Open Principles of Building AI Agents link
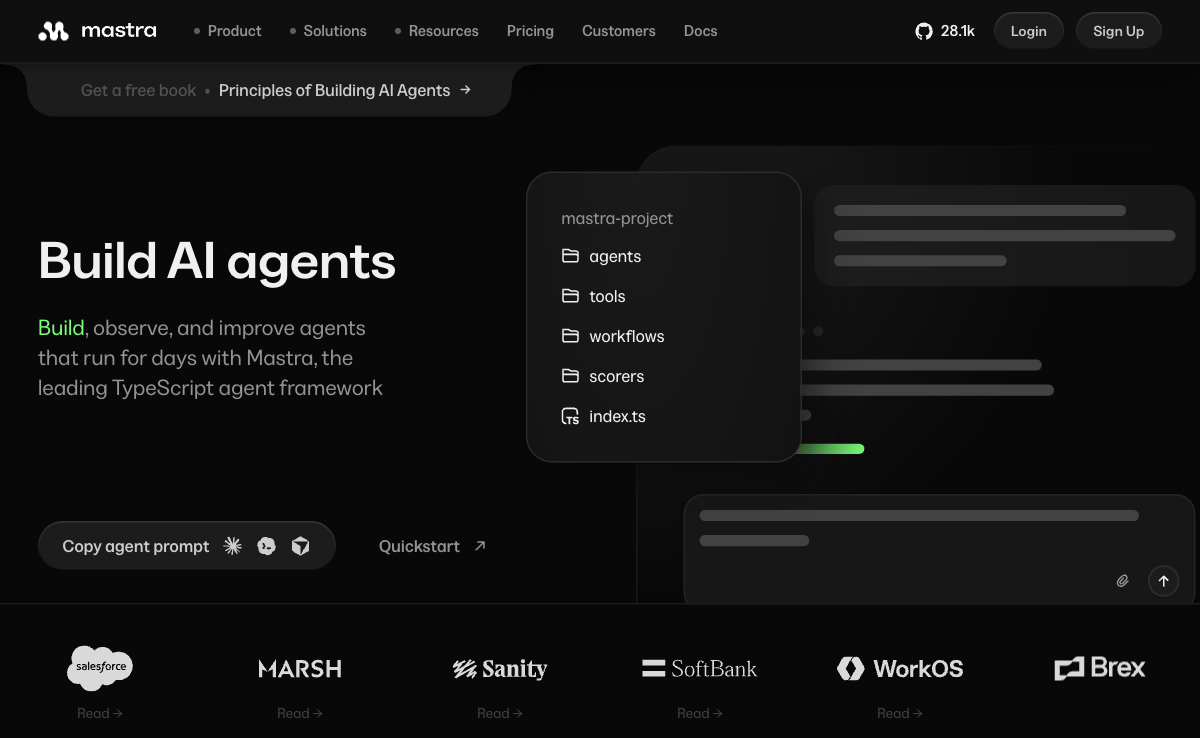Screen dimensions: 1200x738 [335, 90]
